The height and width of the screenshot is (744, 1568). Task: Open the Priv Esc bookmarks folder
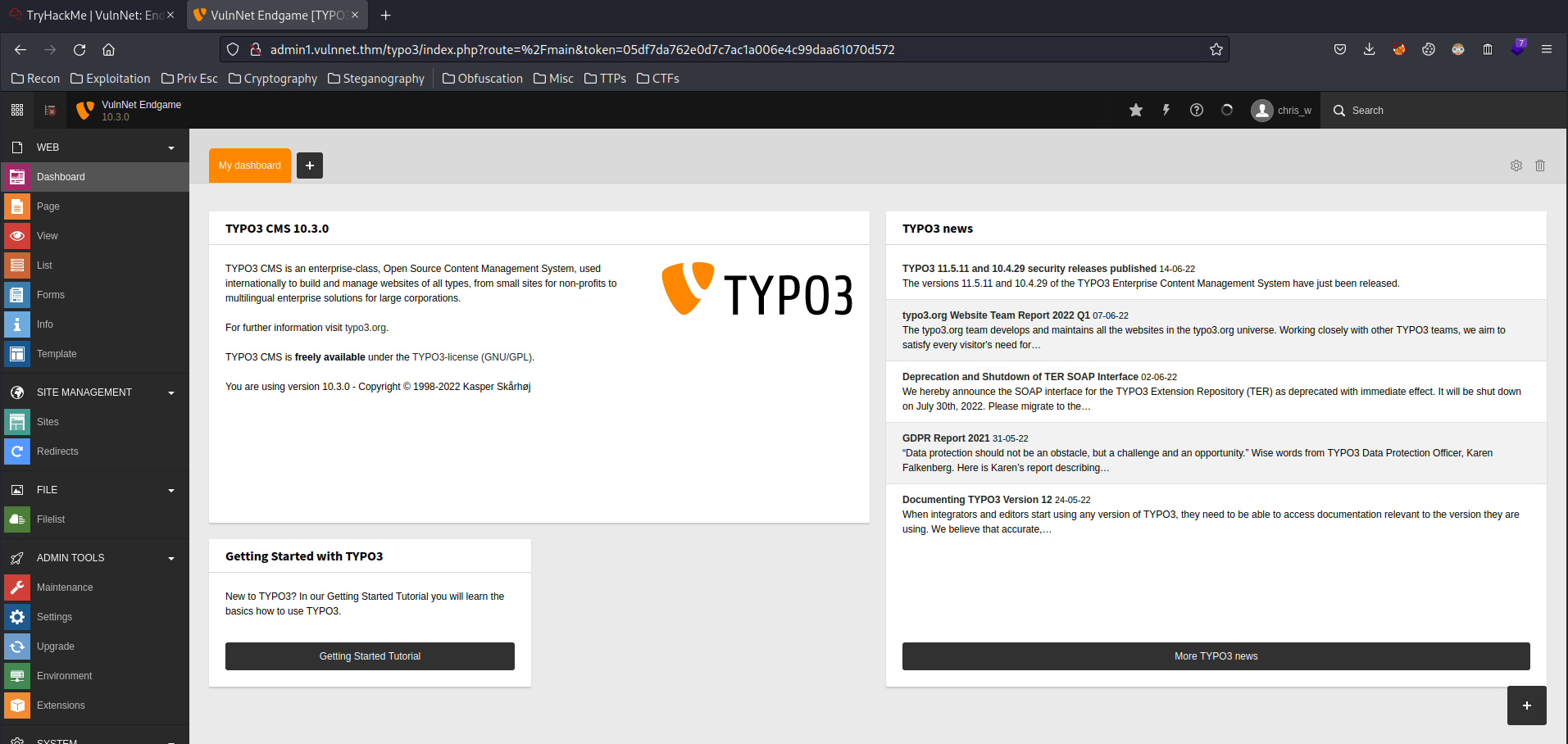click(x=189, y=79)
